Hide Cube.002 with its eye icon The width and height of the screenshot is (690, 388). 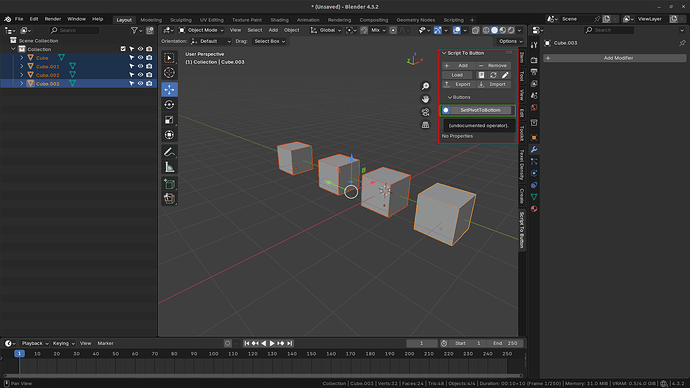(140, 75)
